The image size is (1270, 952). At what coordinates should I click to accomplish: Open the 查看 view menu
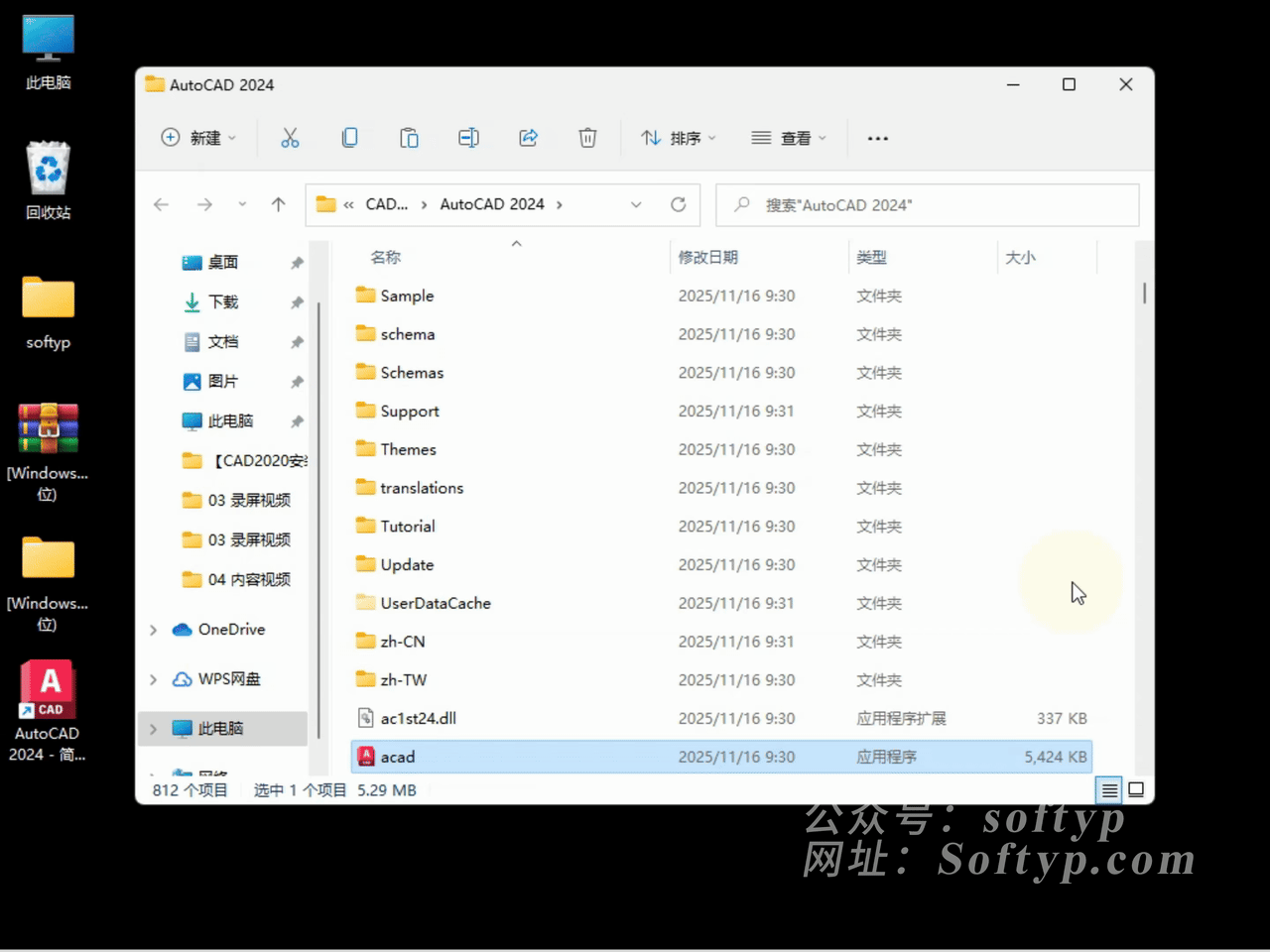coord(789,138)
